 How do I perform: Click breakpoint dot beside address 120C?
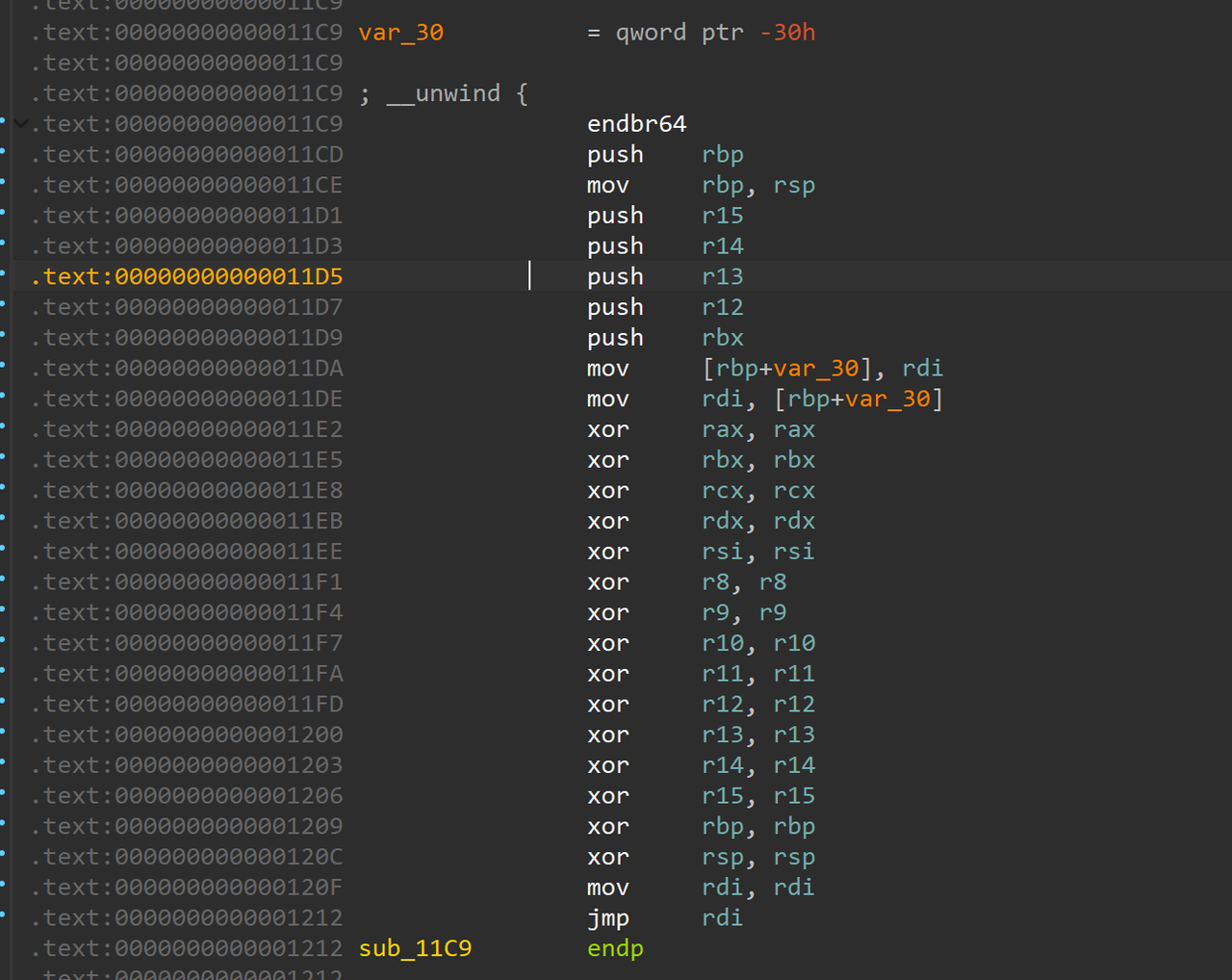click(x=3, y=854)
